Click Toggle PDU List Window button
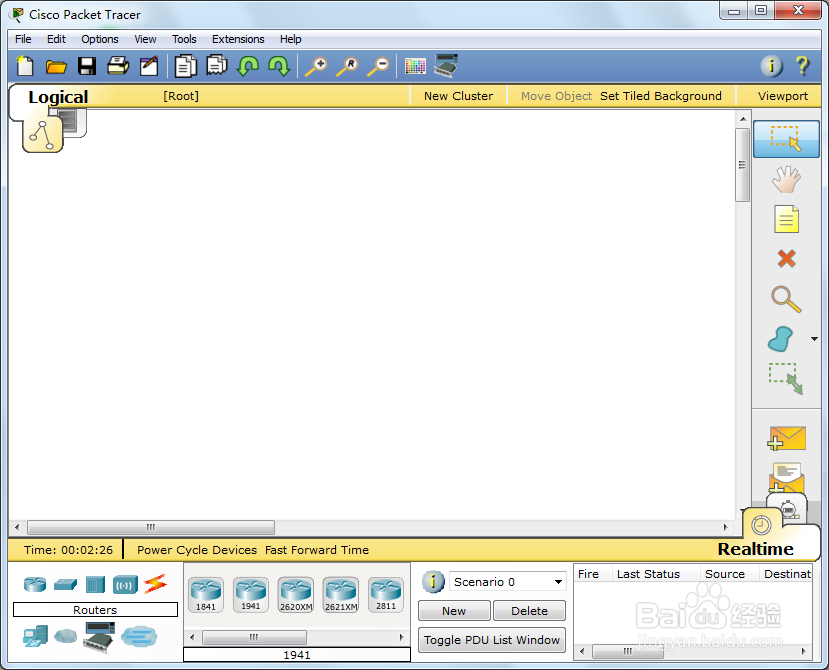Screen dimensions: 829x670 tap(492, 640)
